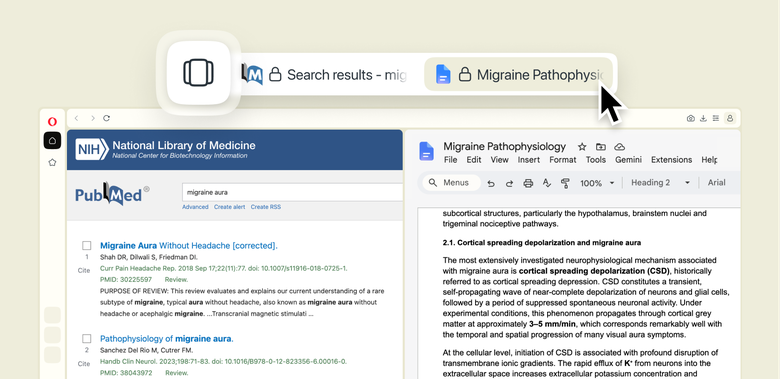The image size is (780, 379).
Task: Open the browser downloads icon
Action: point(703,118)
